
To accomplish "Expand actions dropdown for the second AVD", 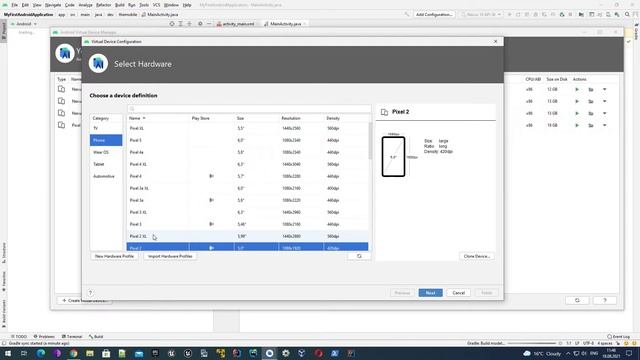I will click(604, 101).
